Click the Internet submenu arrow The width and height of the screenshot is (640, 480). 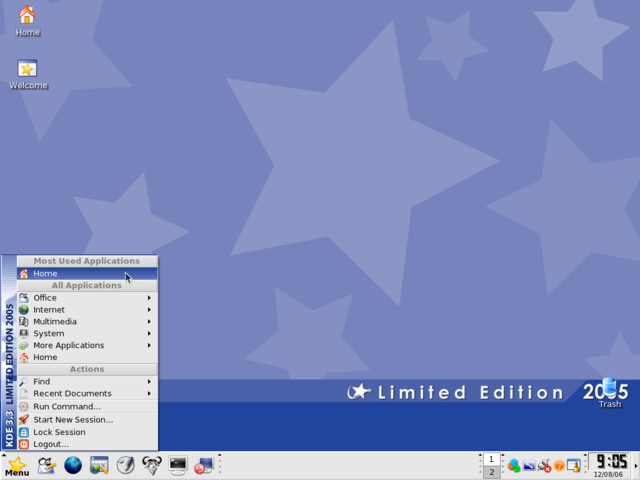[x=149, y=309]
